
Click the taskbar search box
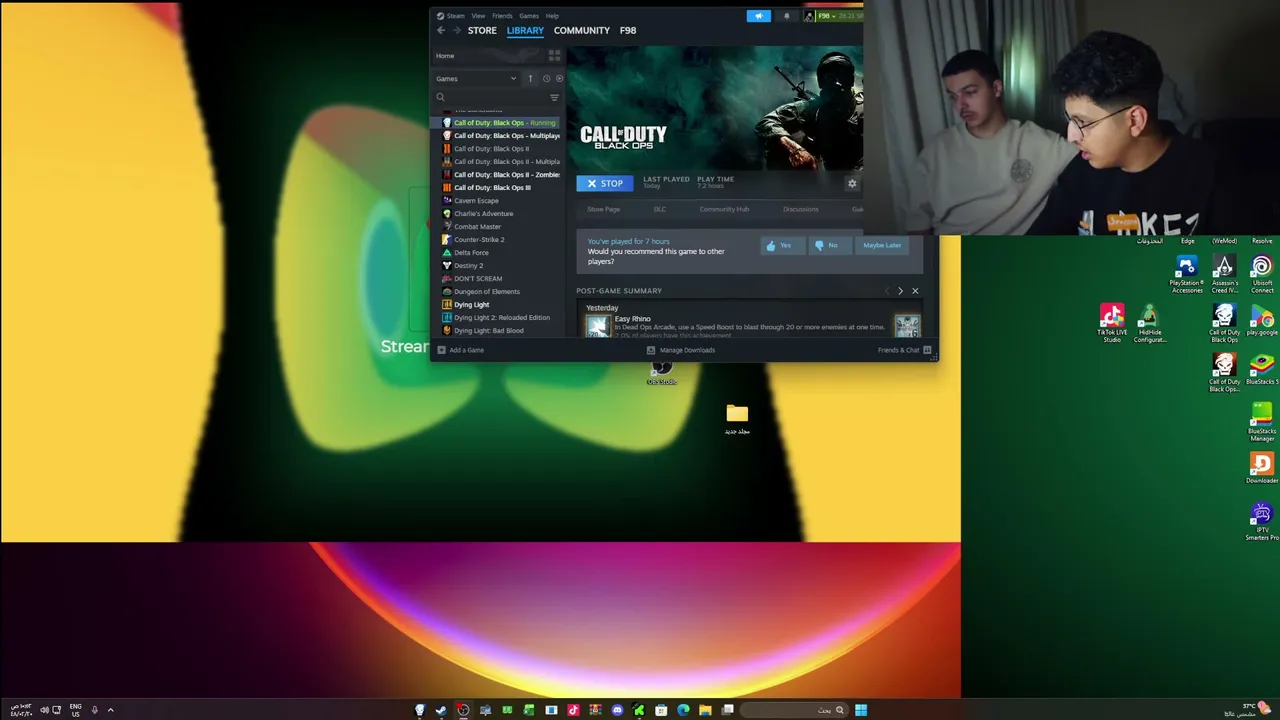point(796,711)
